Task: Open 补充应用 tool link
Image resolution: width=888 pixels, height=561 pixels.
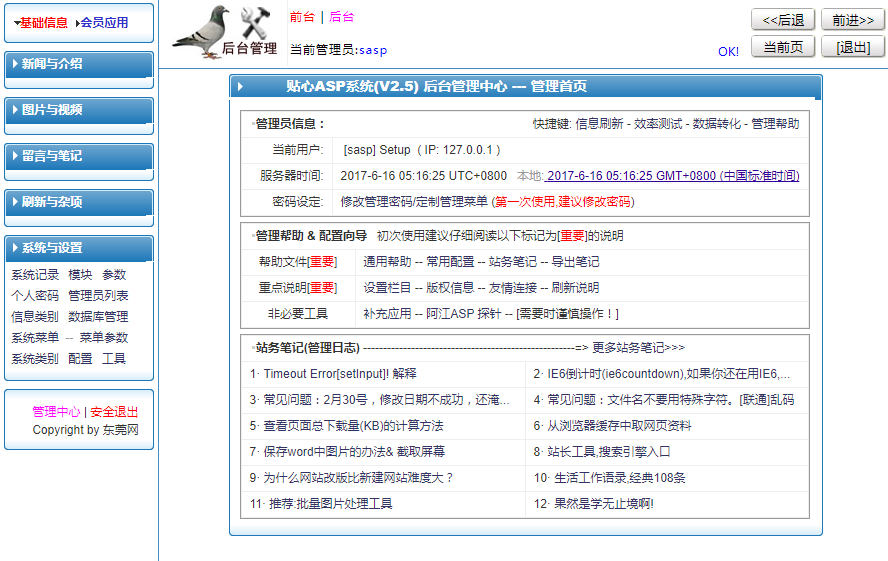Action: tap(387, 314)
